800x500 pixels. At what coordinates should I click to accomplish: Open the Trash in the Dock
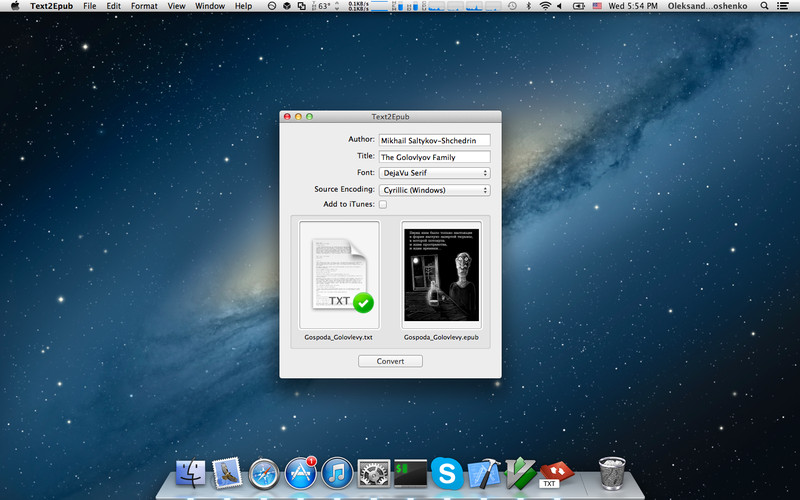[x=612, y=473]
